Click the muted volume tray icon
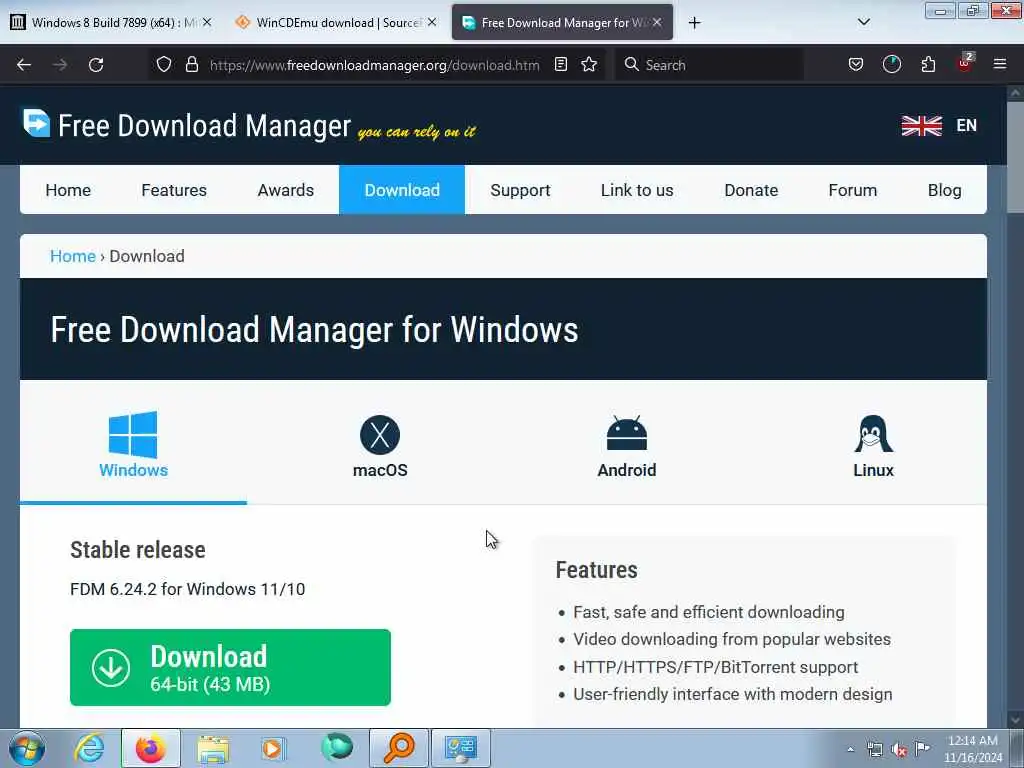The width and height of the screenshot is (1024, 768). (x=899, y=750)
